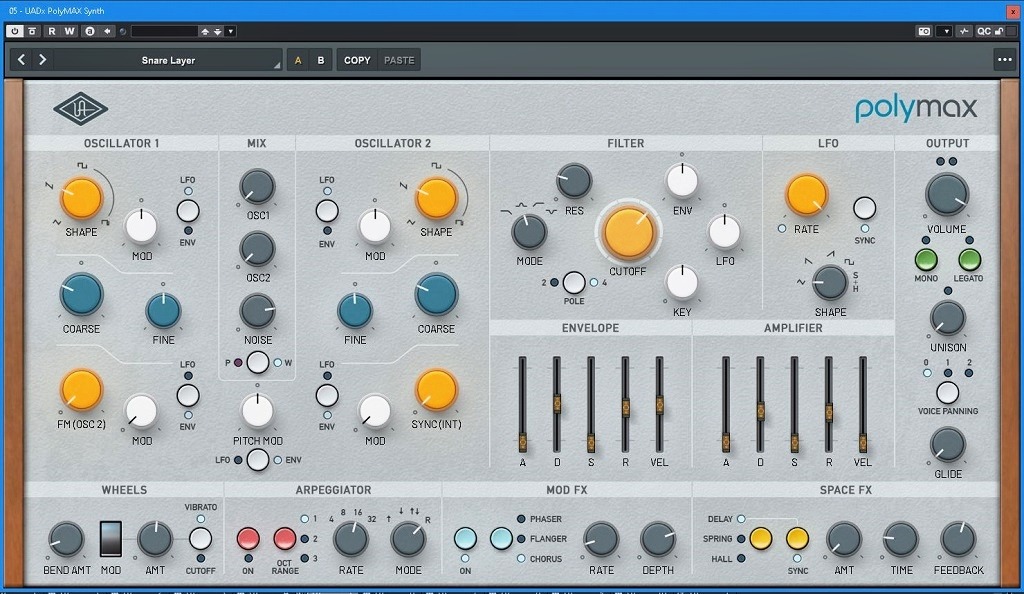Click the Oscillator 1 FINE knob
Image resolution: width=1024 pixels, height=594 pixels.
(x=163, y=310)
